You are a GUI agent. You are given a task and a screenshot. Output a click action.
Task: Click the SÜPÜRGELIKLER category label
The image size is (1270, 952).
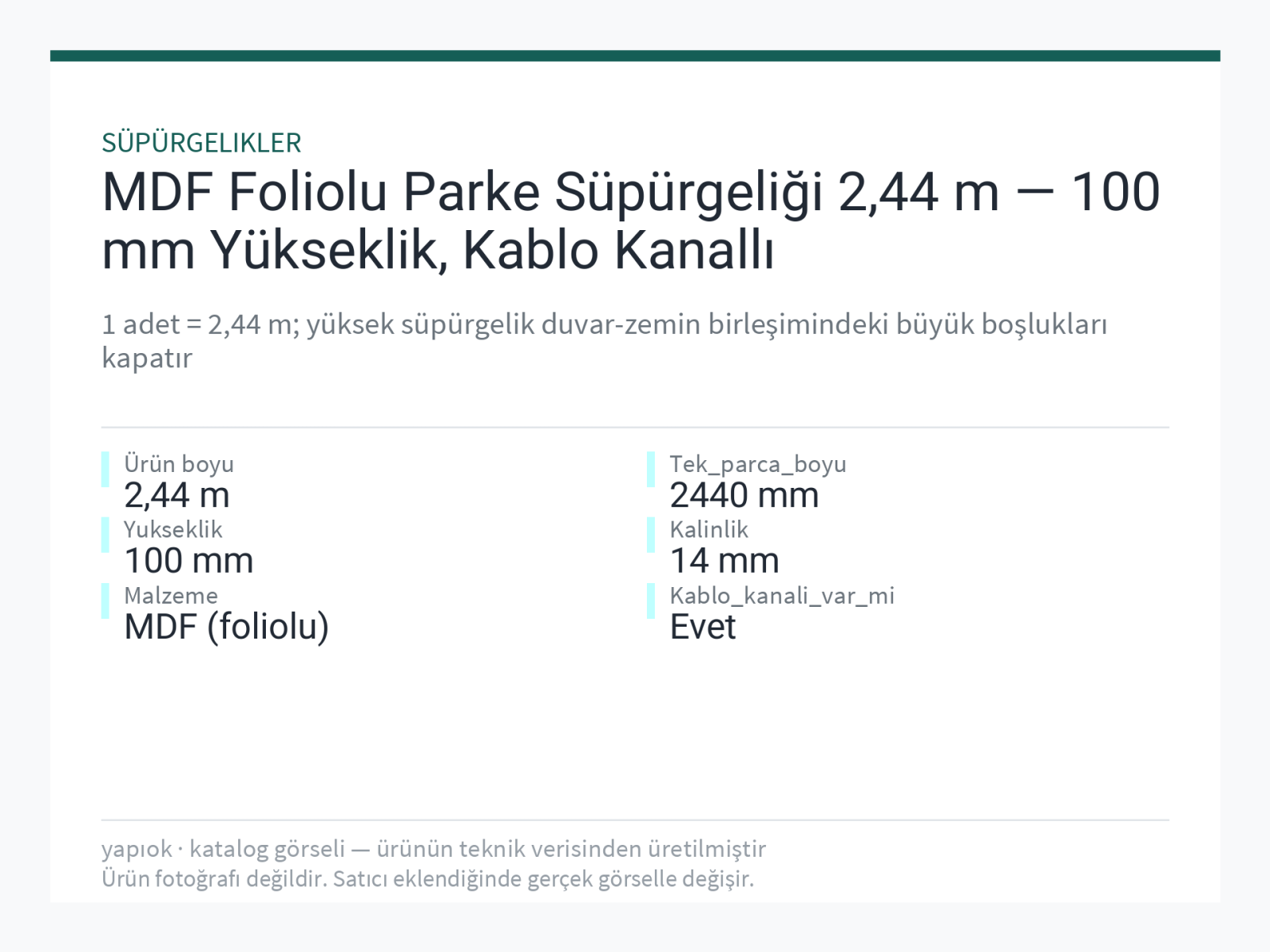click(x=202, y=143)
